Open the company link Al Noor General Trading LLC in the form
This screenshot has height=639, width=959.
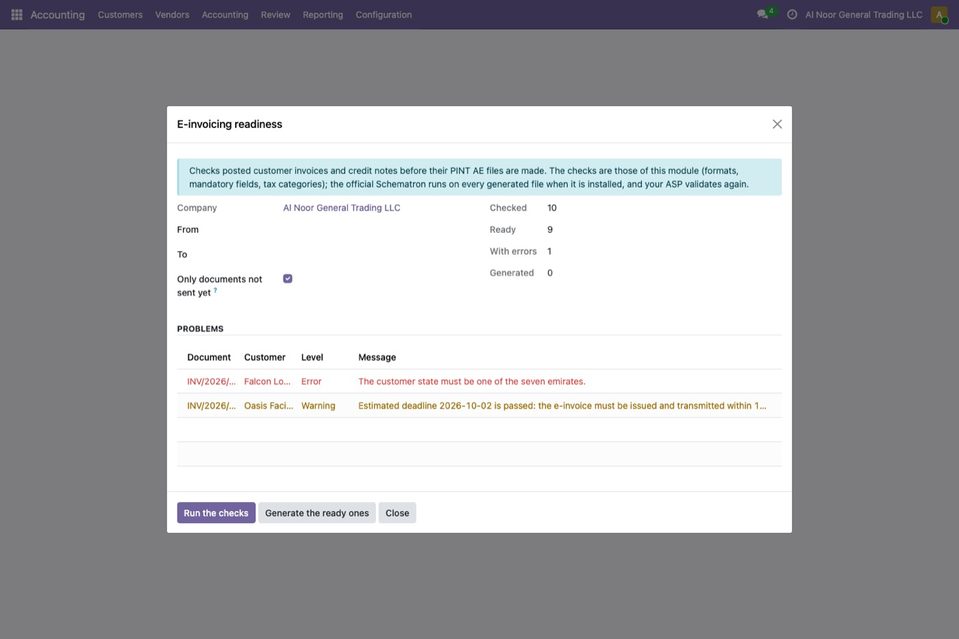tap(341, 208)
